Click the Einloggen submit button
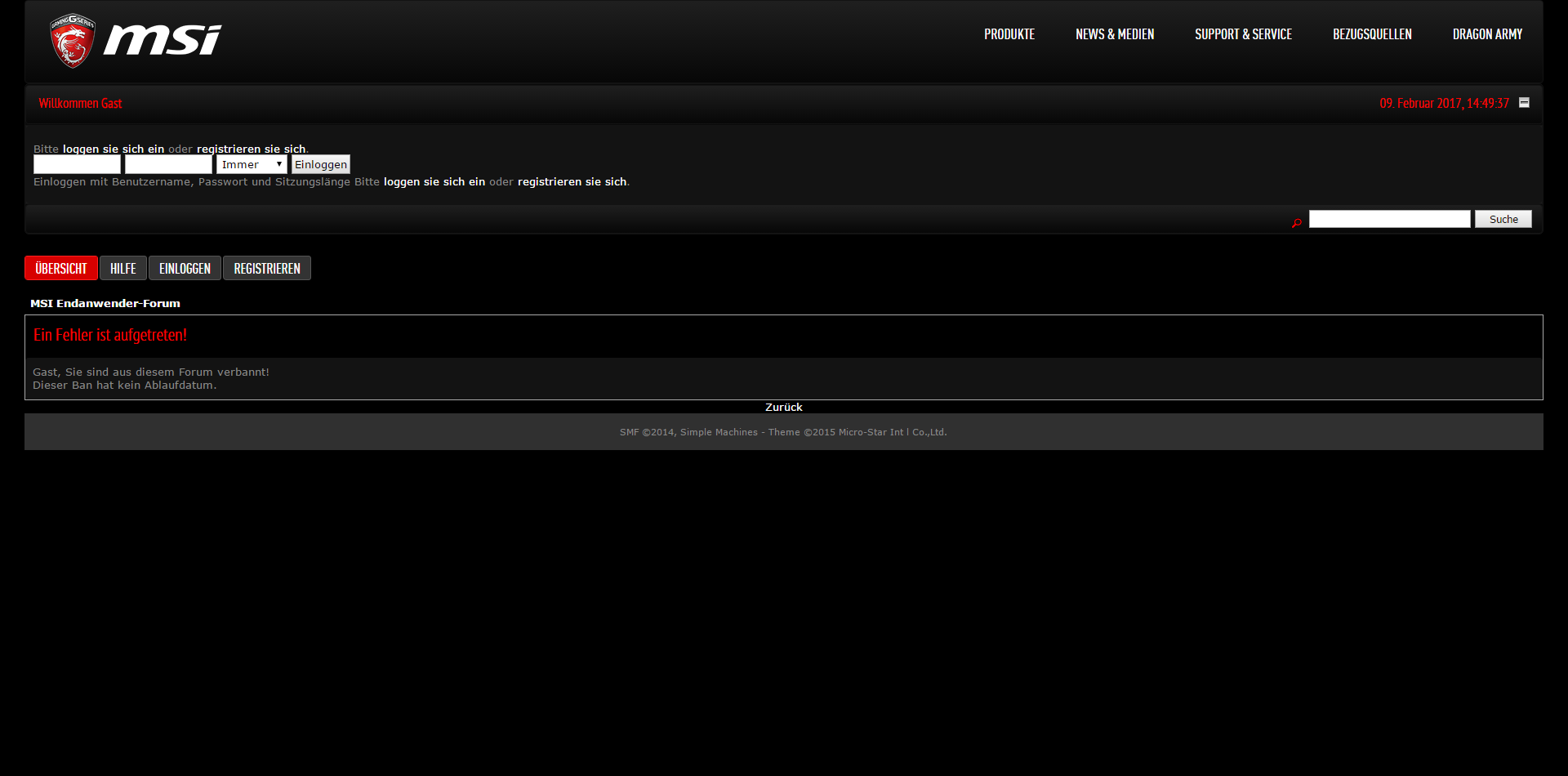The image size is (1568, 776). (x=321, y=164)
